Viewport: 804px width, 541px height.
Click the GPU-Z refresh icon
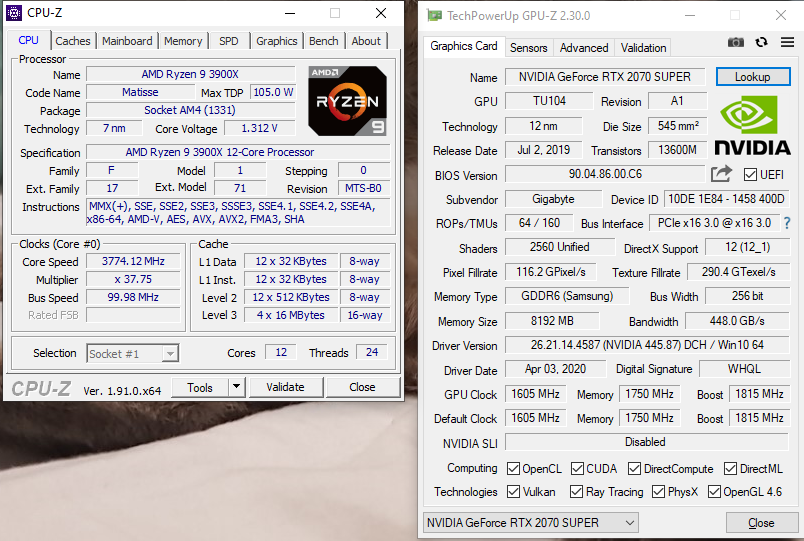coord(761,42)
